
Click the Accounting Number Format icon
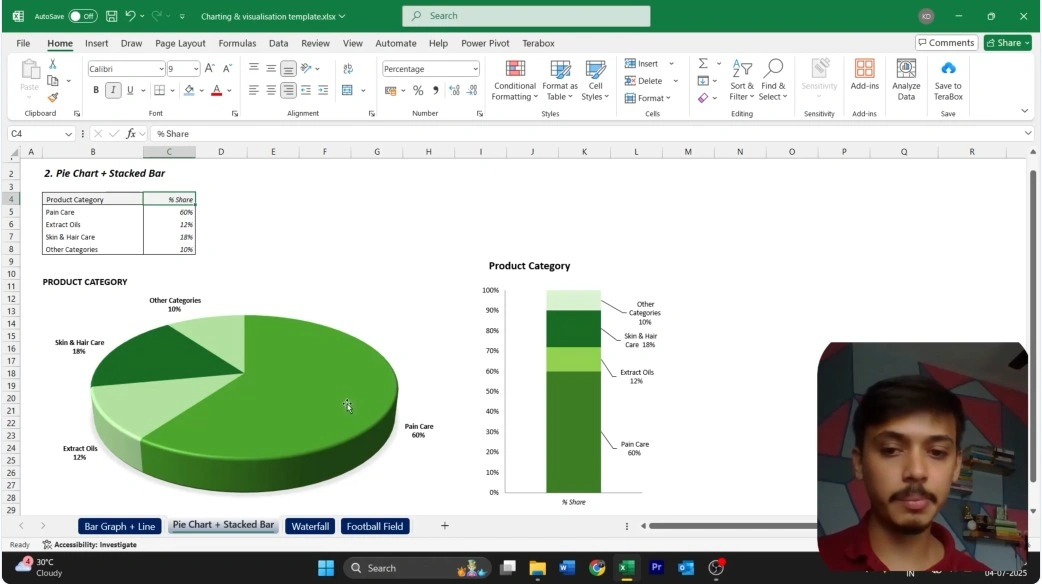coord(390,90)
